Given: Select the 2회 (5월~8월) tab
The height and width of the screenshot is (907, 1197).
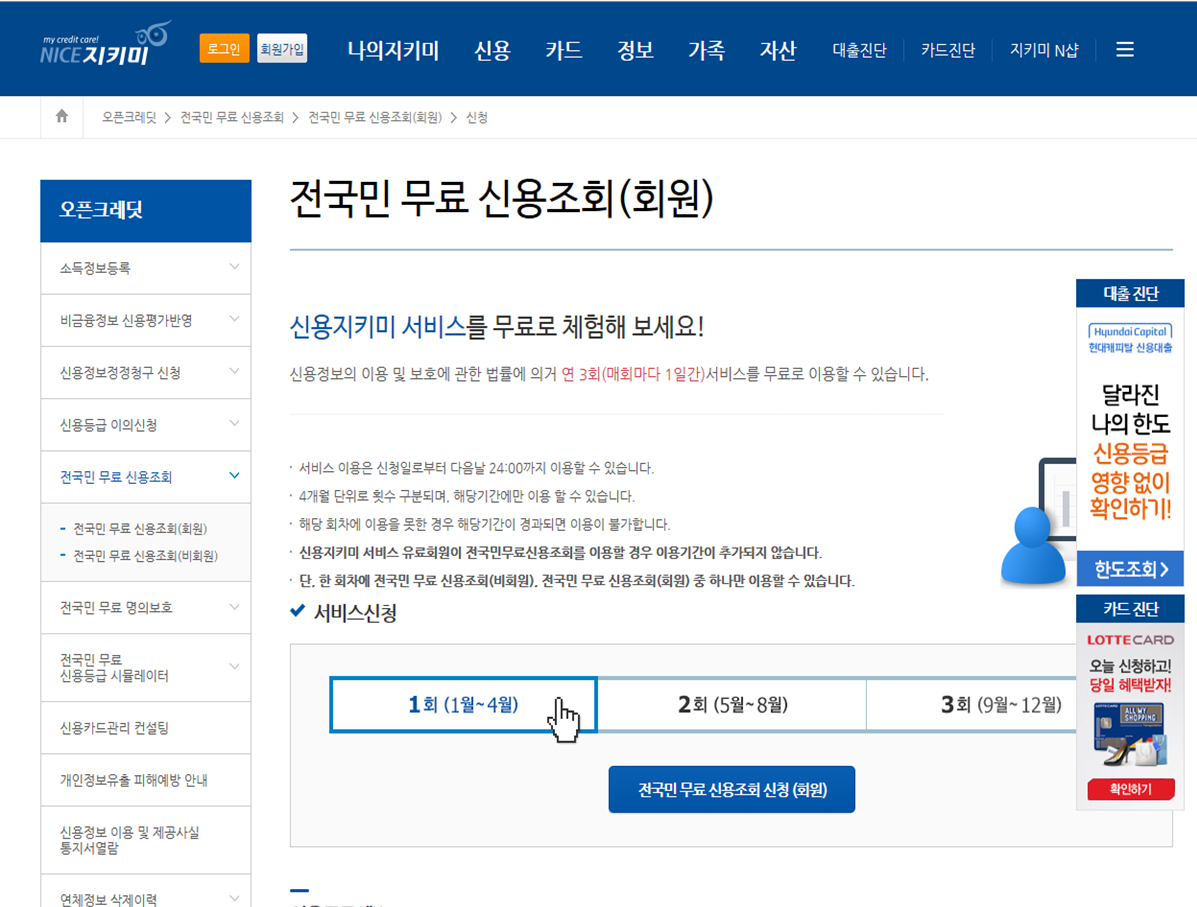Looking at the screenshot, I should 732,705.
